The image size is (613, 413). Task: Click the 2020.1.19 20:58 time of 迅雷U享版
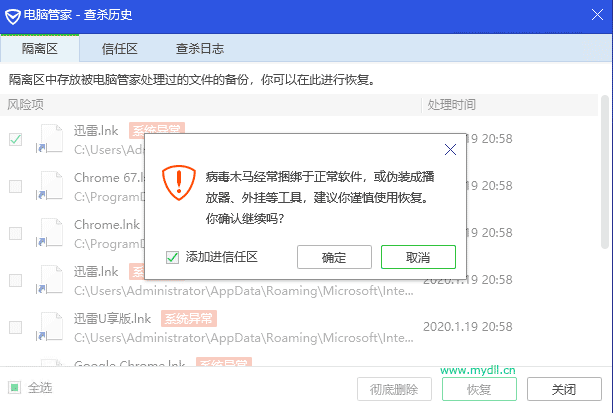point(468,327)
